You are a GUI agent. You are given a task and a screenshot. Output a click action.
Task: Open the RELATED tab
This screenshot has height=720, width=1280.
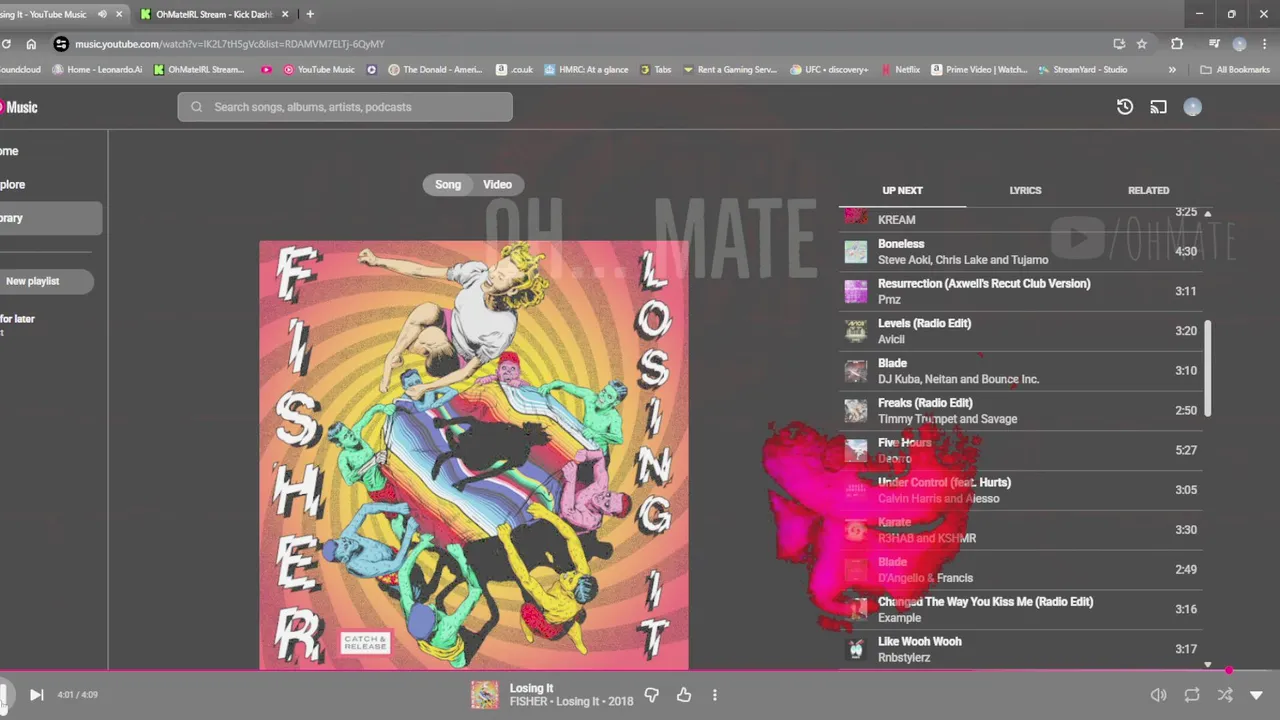[x=1148, y=190]
